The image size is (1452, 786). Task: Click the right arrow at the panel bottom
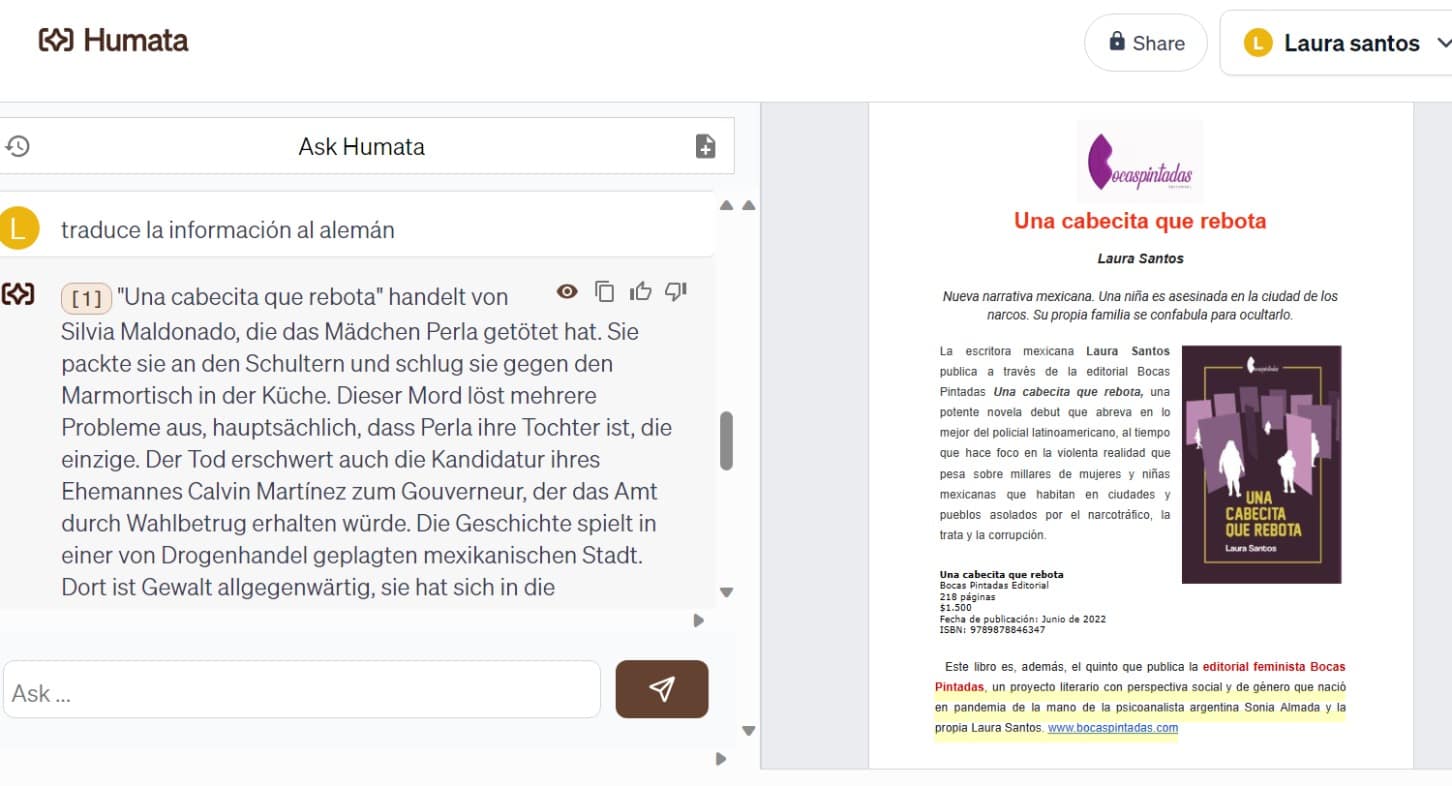pos(720,759)
